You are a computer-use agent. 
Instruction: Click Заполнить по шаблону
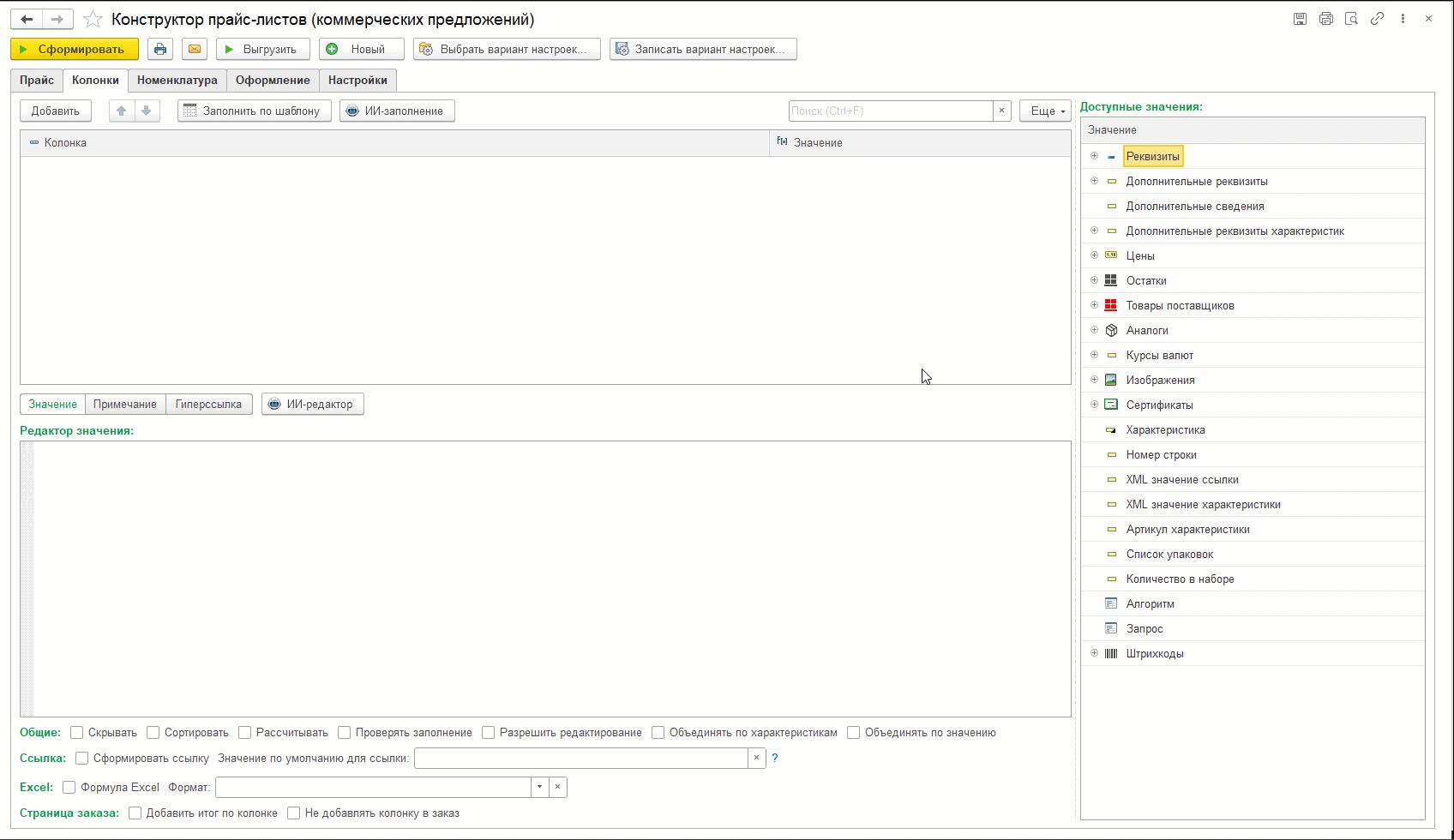coord(255,111)
